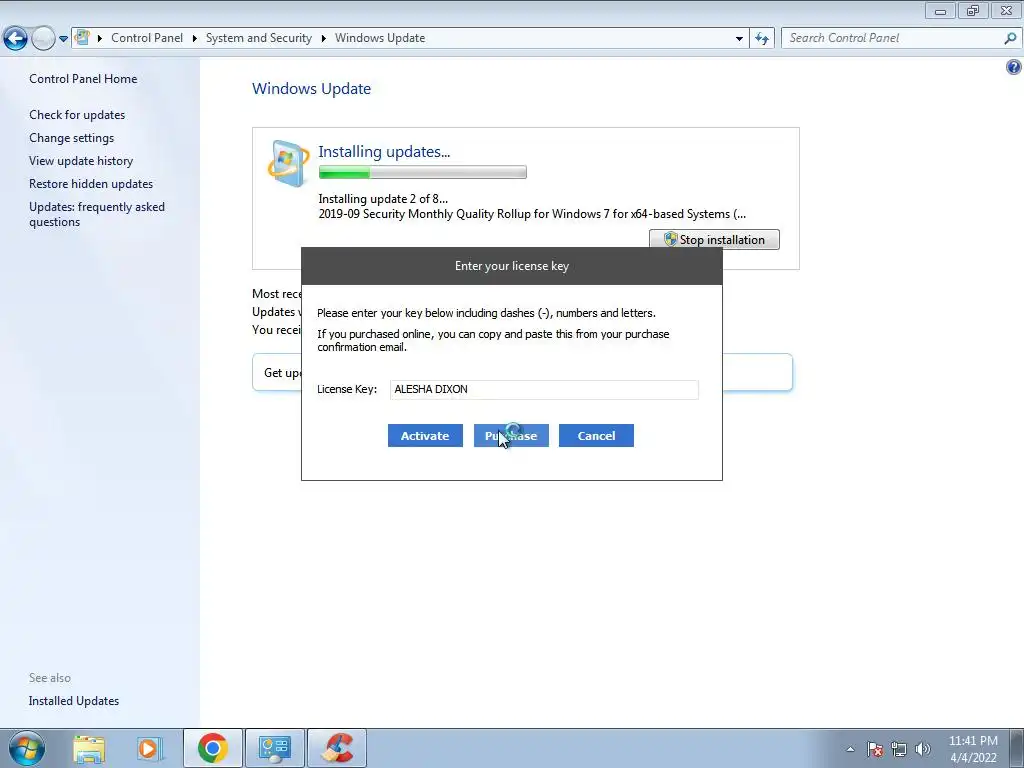The height and width of the screenshot is (768, 1024).
Task: Select Windows Update breadcrumb
Action: (380, 38)
